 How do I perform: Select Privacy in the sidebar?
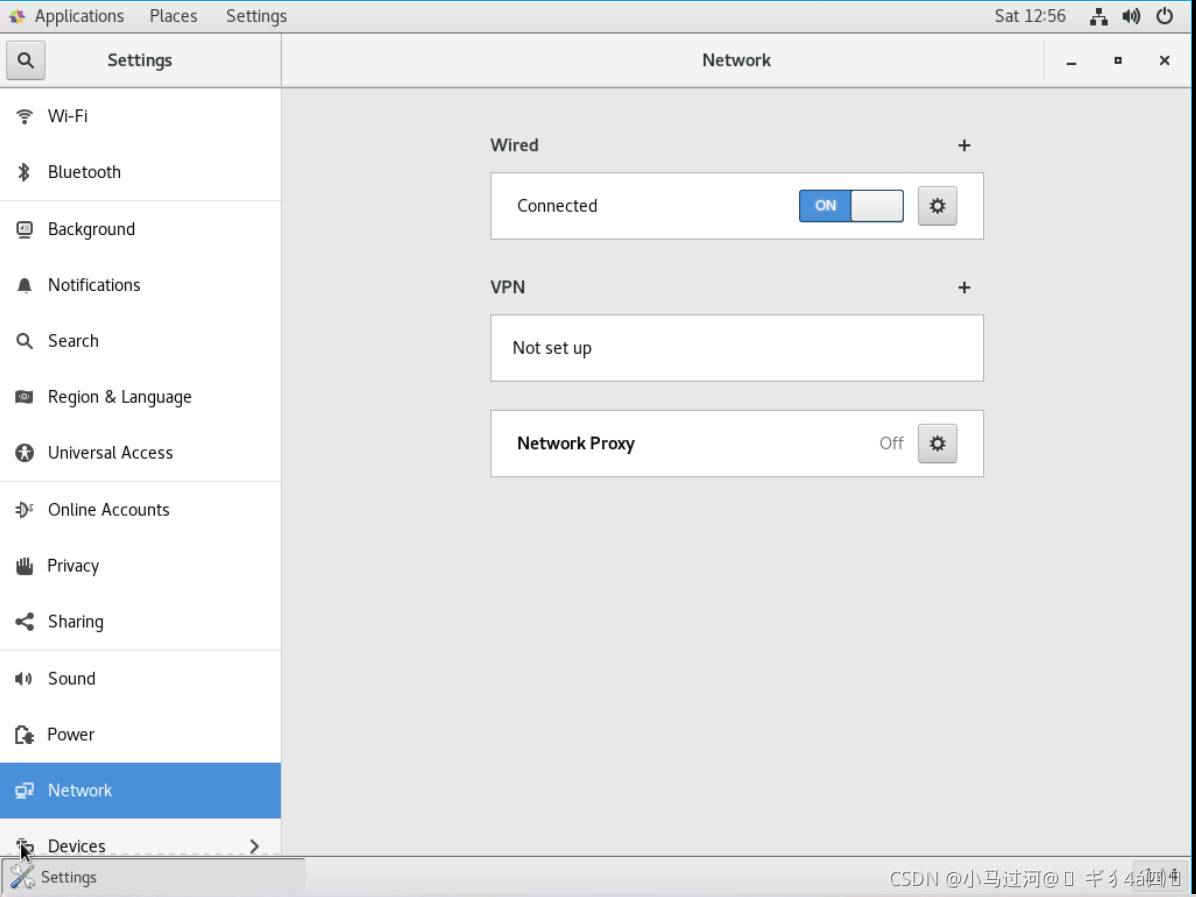click(x=73, y=566)
